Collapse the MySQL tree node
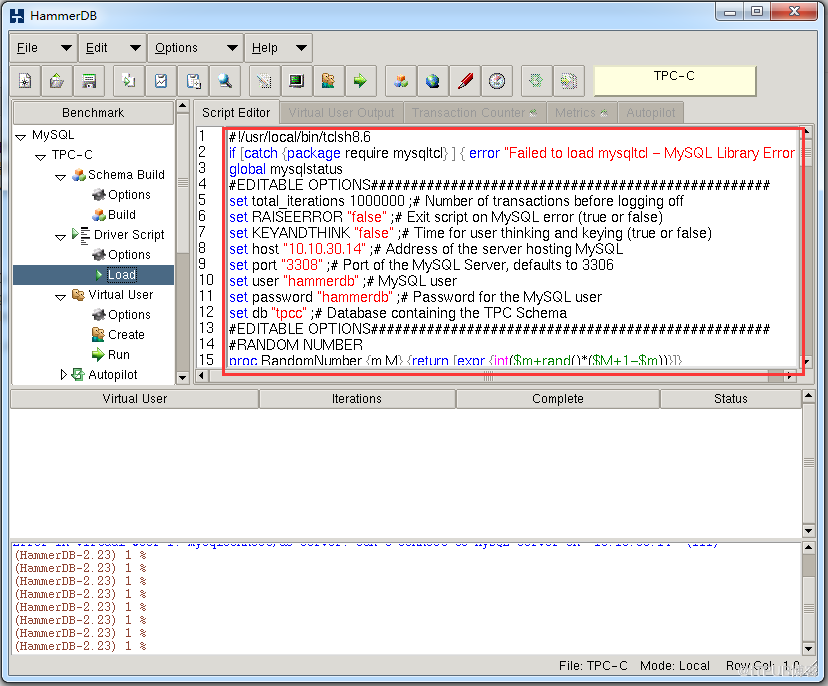 pos(21,137)
